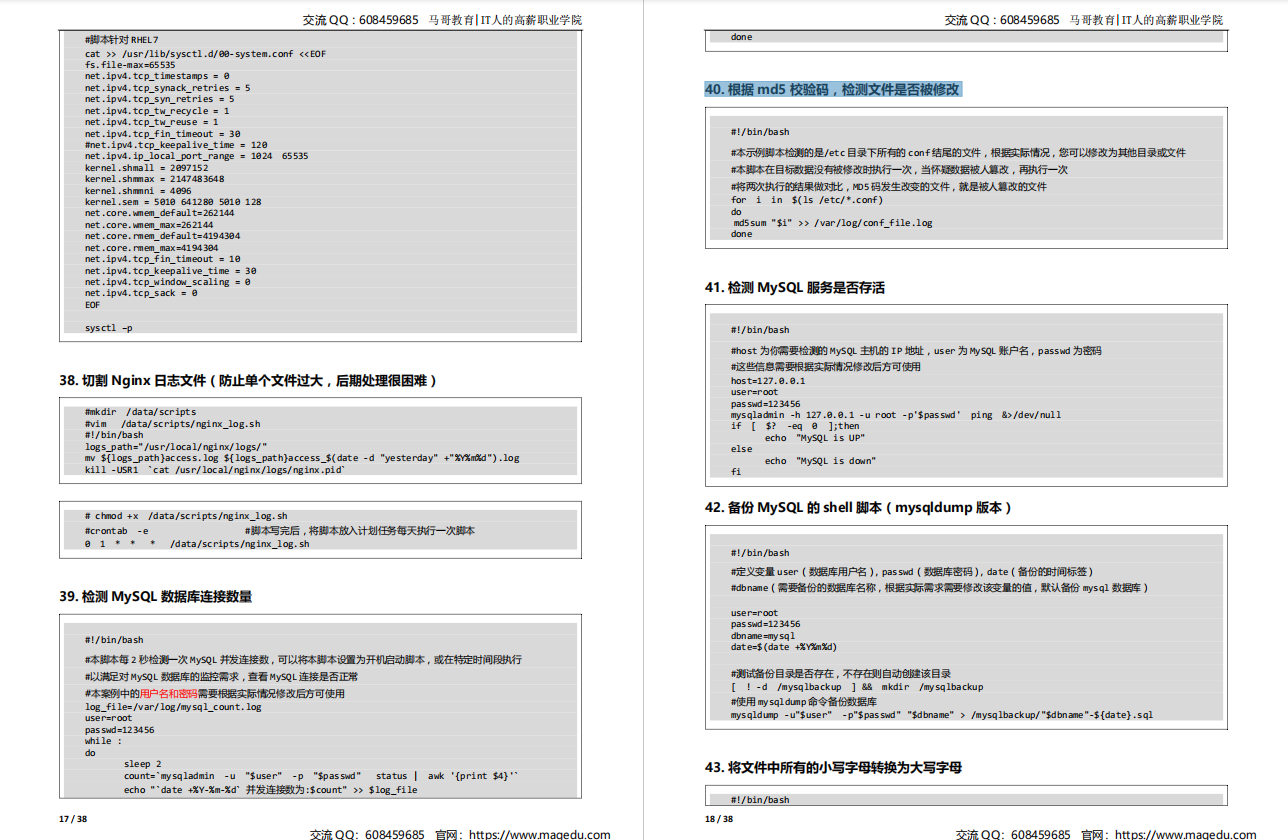Click the 'mysqladmin -h 127.0.0.1' ping line

click(896, 415)
